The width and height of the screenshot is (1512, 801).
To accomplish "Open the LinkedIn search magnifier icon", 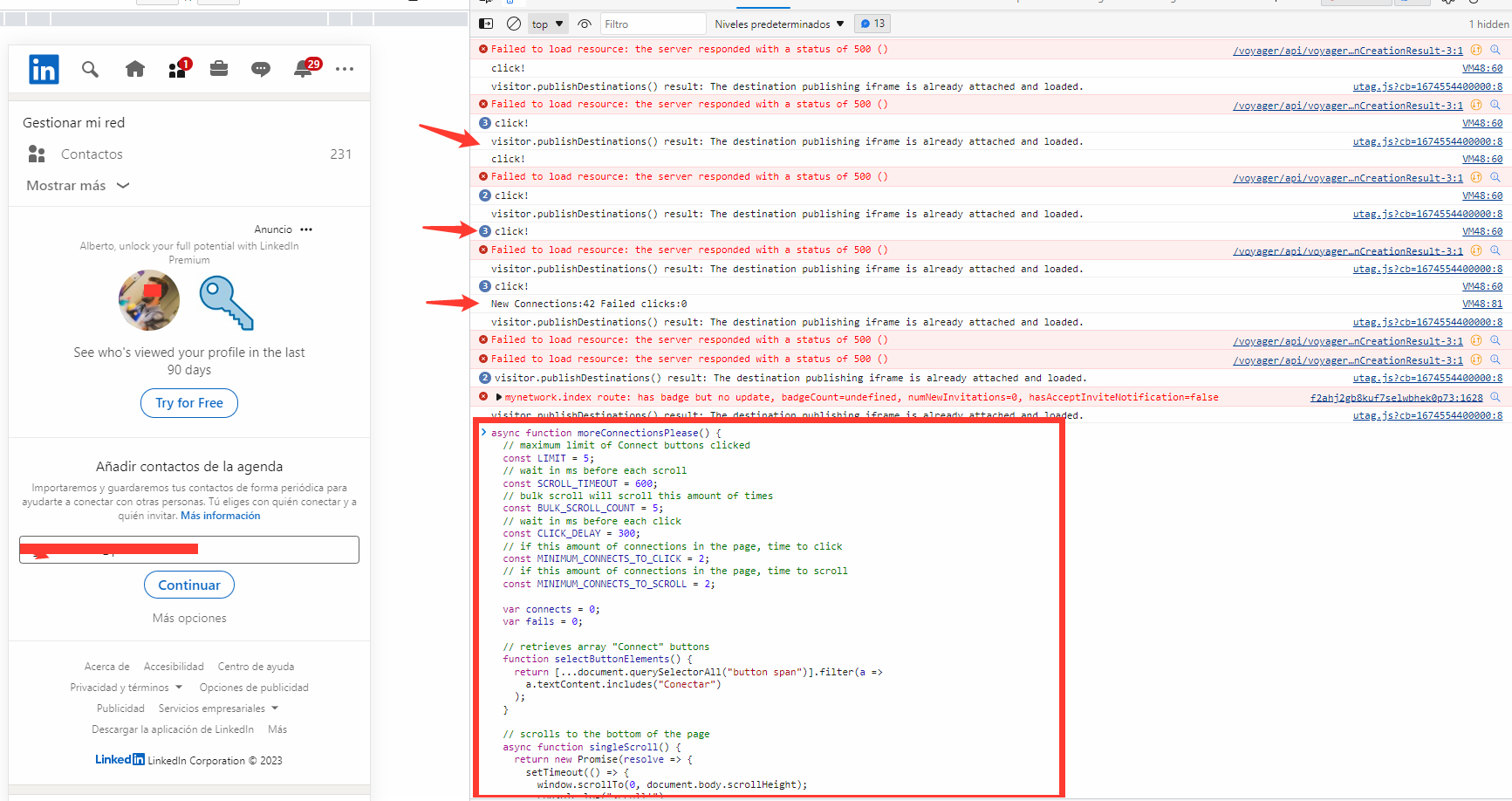I will coord(90,69).
